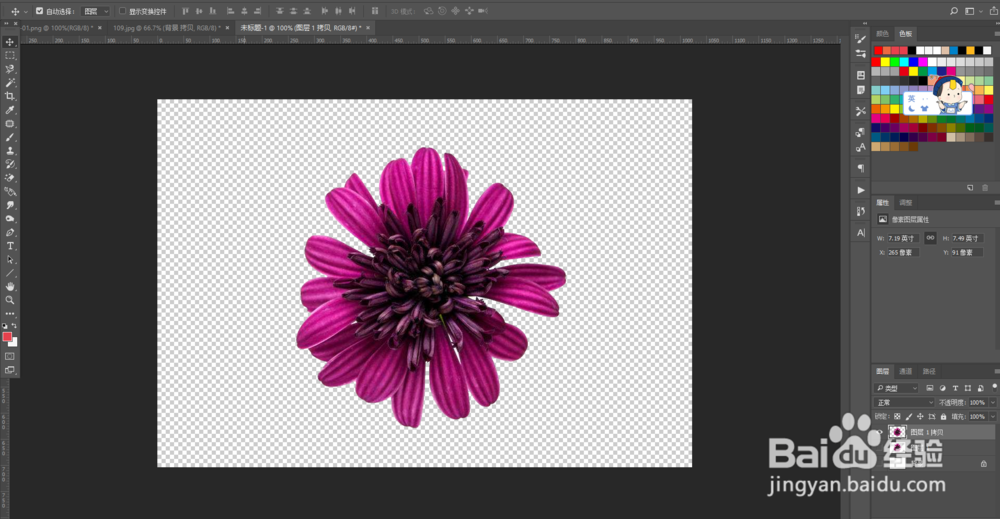
Task: Click the W width input field
Action: (903, 238)
